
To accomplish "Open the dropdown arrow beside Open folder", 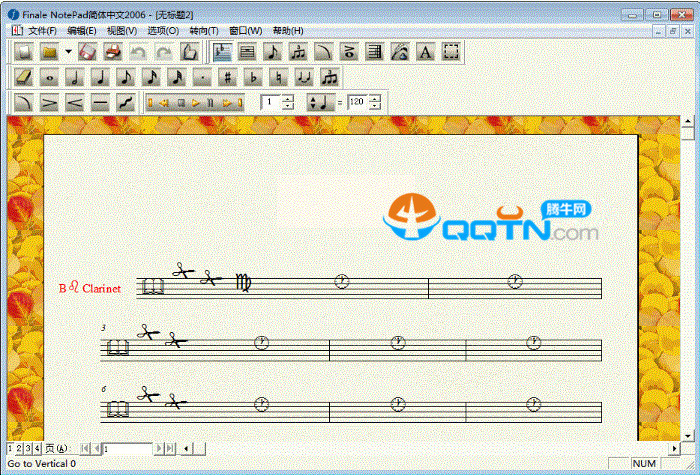I will (x=68, y=52).
